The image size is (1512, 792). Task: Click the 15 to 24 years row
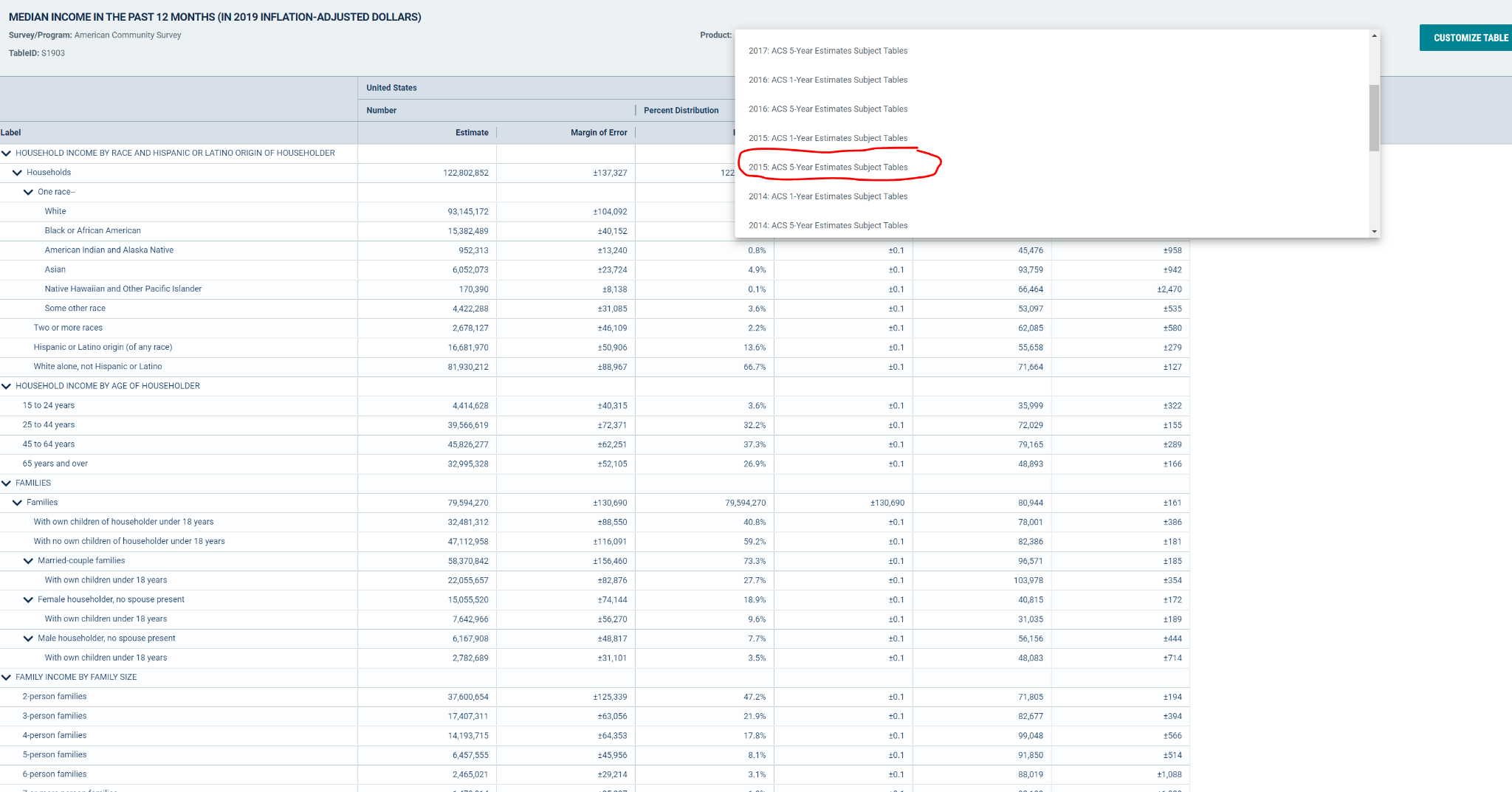48,405
